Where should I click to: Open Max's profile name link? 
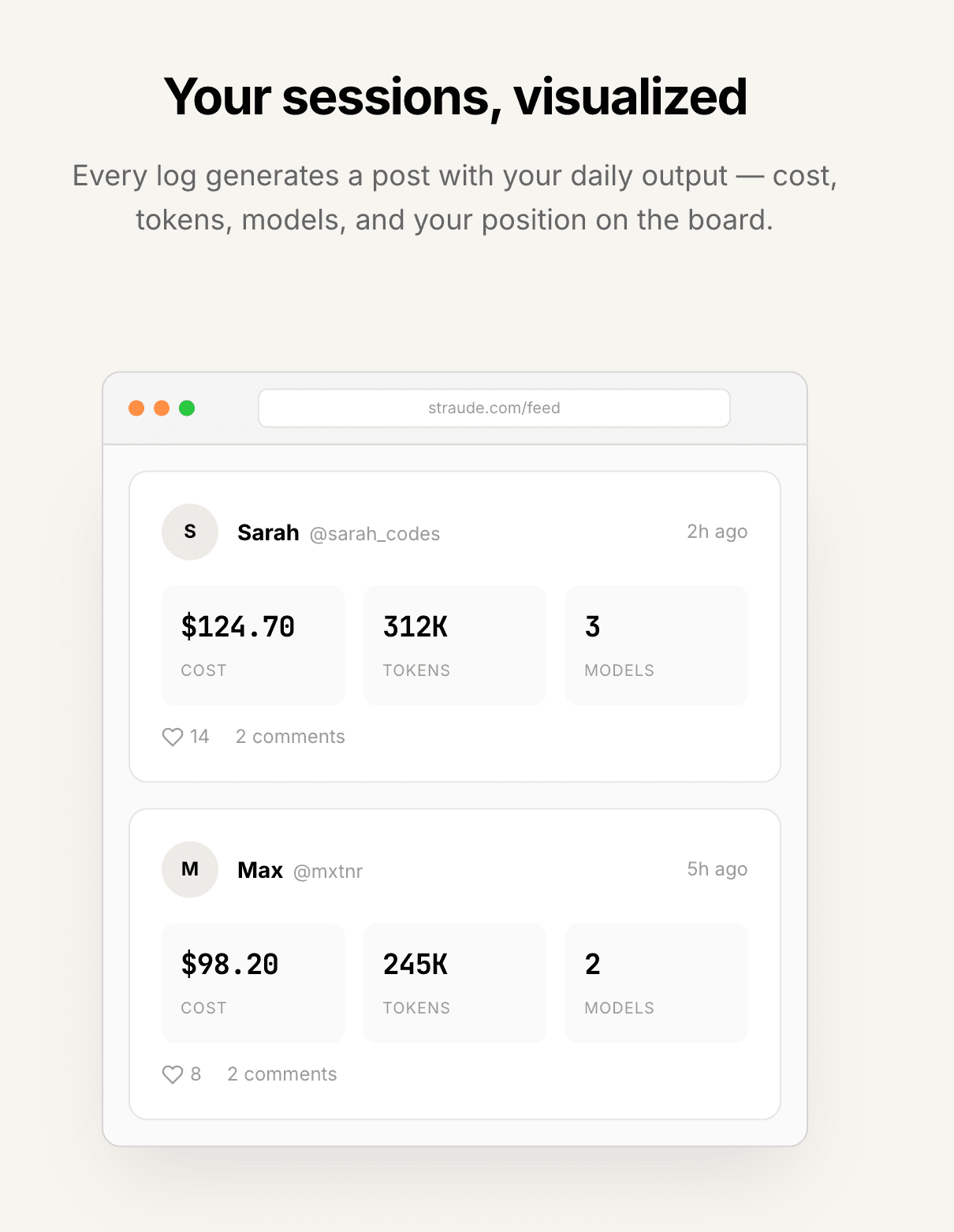(260, 871)
